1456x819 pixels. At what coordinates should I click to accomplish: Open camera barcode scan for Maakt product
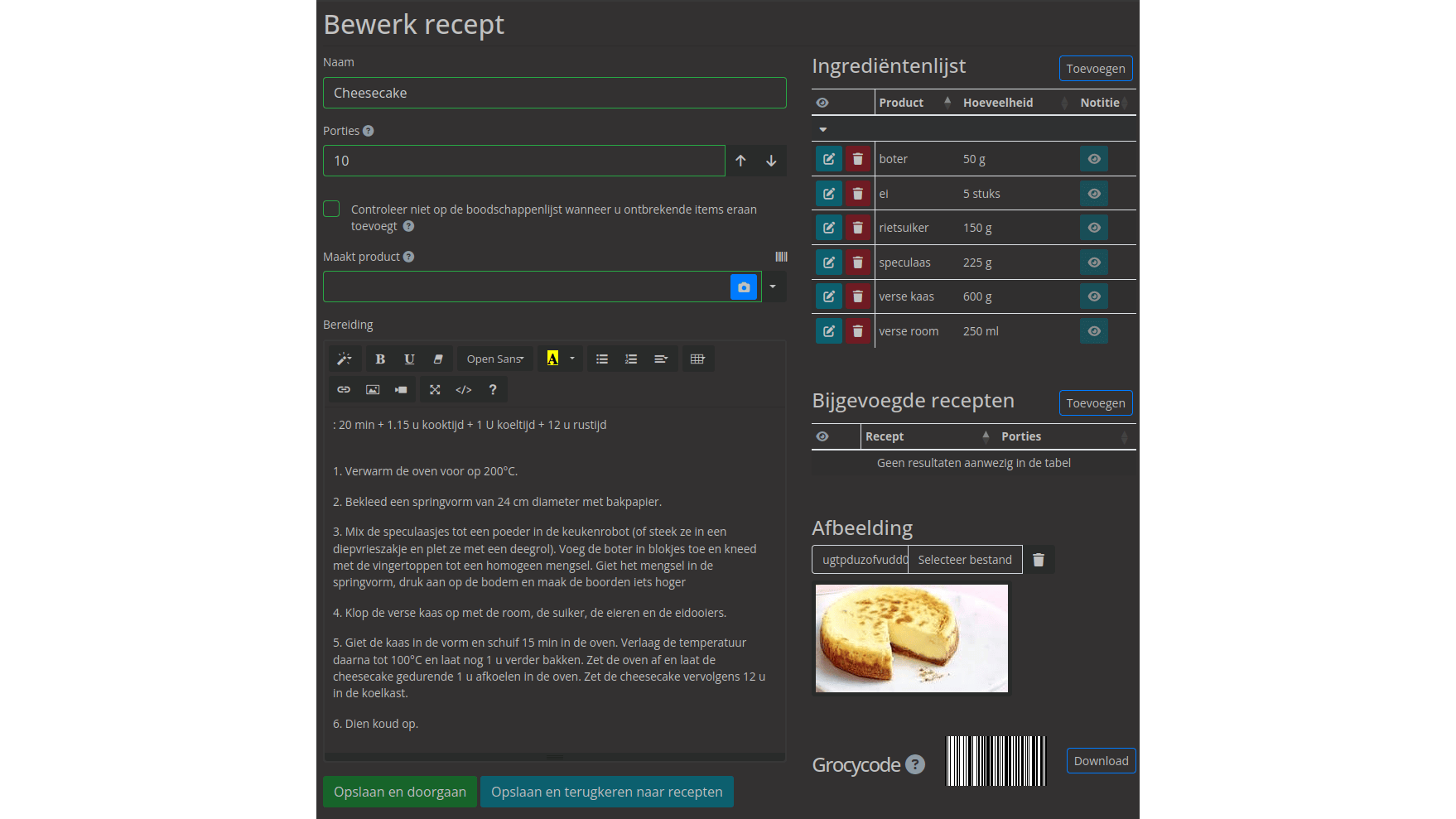(x=744, y=287)
